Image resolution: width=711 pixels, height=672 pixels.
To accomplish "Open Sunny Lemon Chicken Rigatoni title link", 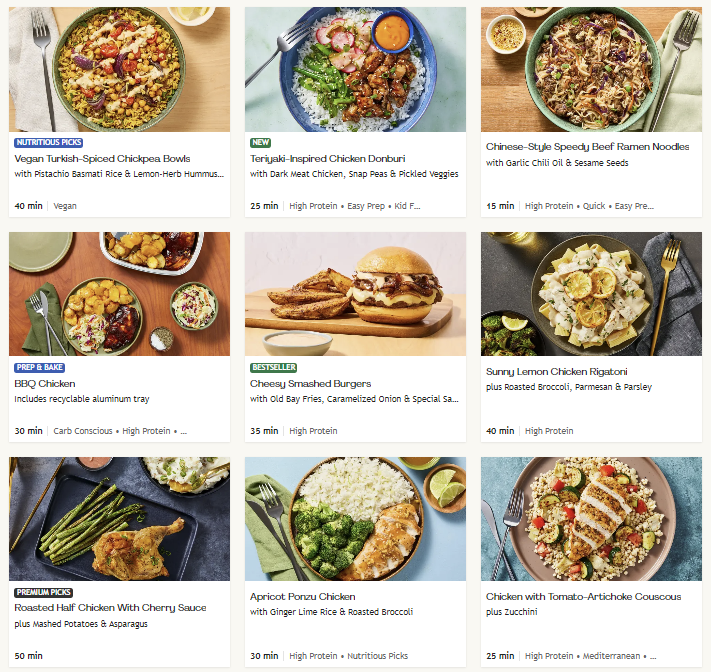I will pyautogui.click(x=555, y=372).
